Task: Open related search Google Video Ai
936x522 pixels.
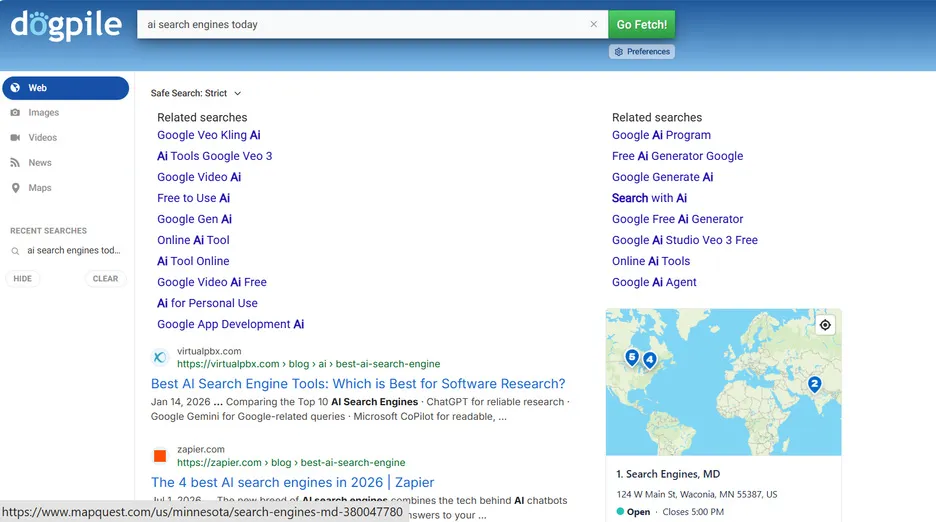Action: tap(199, 177)
